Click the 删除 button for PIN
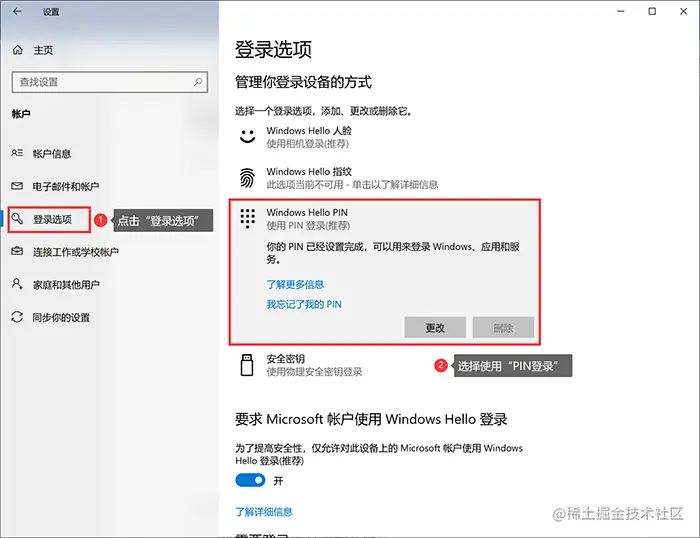 503,328
